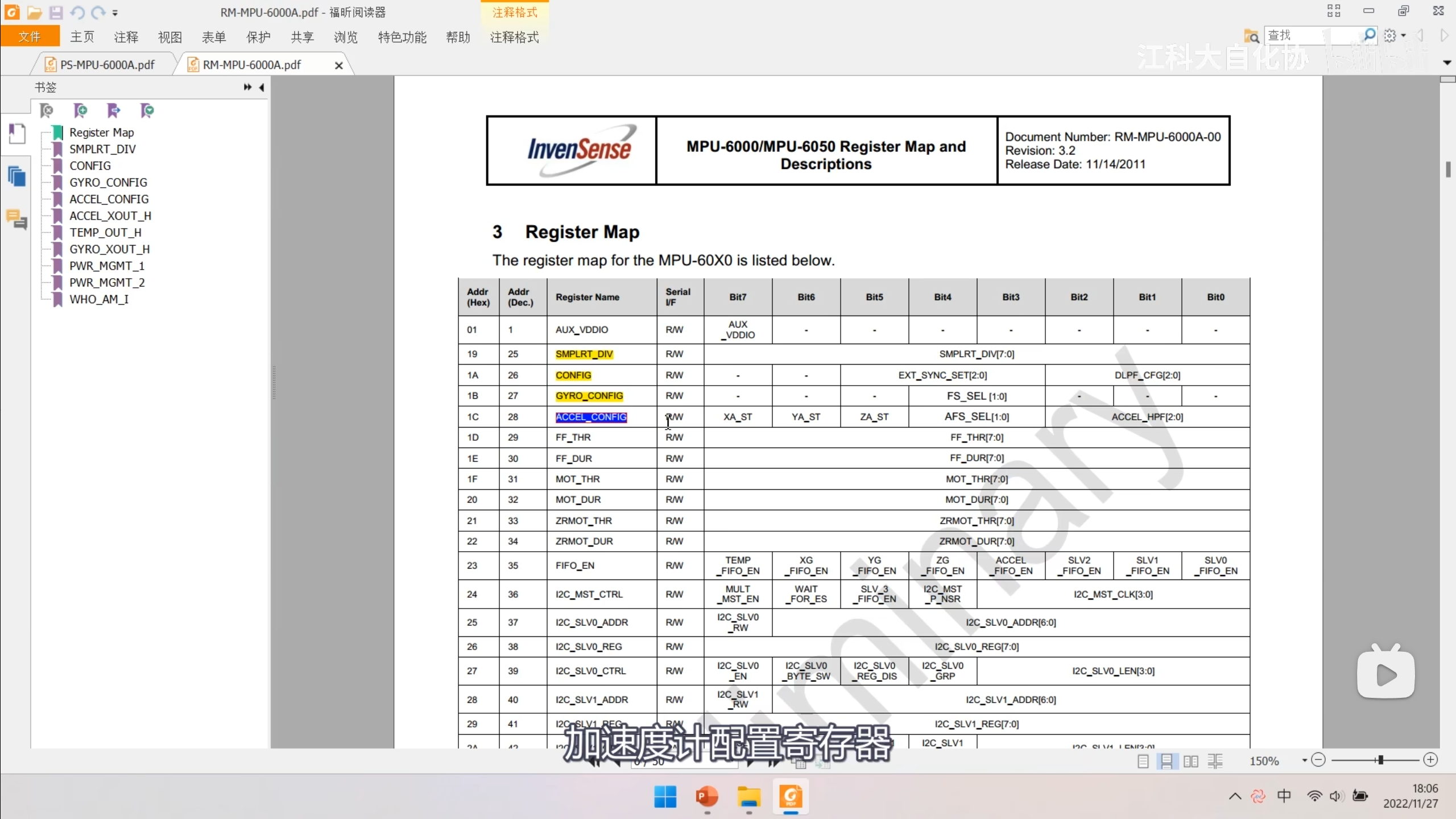The width and height of the screenshot is (1456, 819).
Task: Open the 注释 menu
Action: pos(126,38)
